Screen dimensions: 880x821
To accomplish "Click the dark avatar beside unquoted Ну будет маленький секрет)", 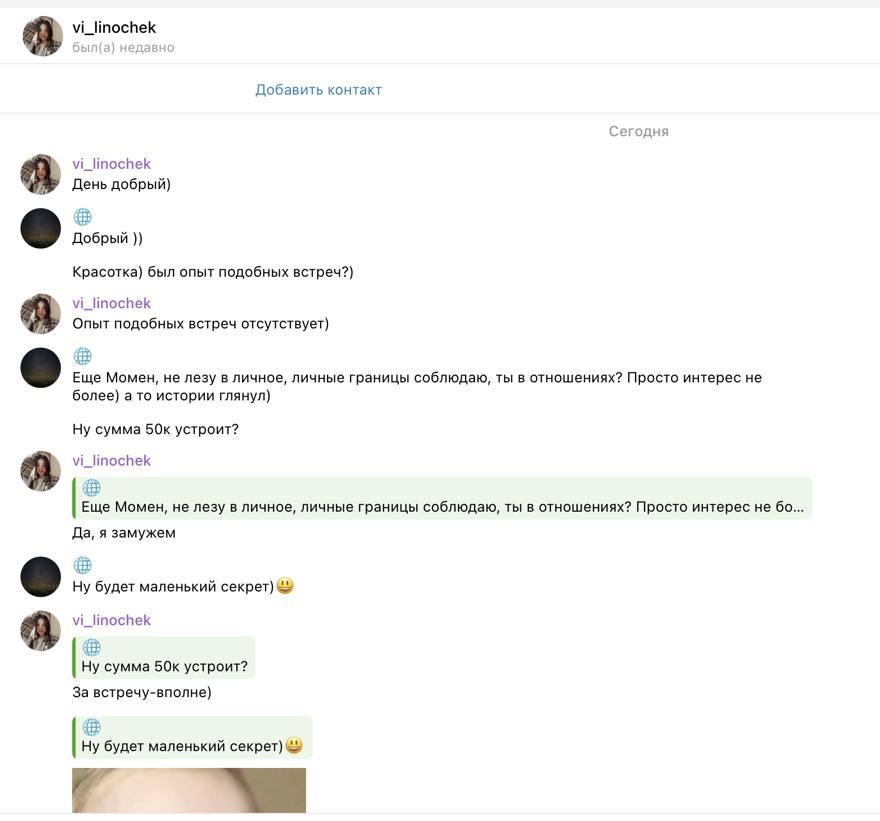I will (x=41, y=577).
